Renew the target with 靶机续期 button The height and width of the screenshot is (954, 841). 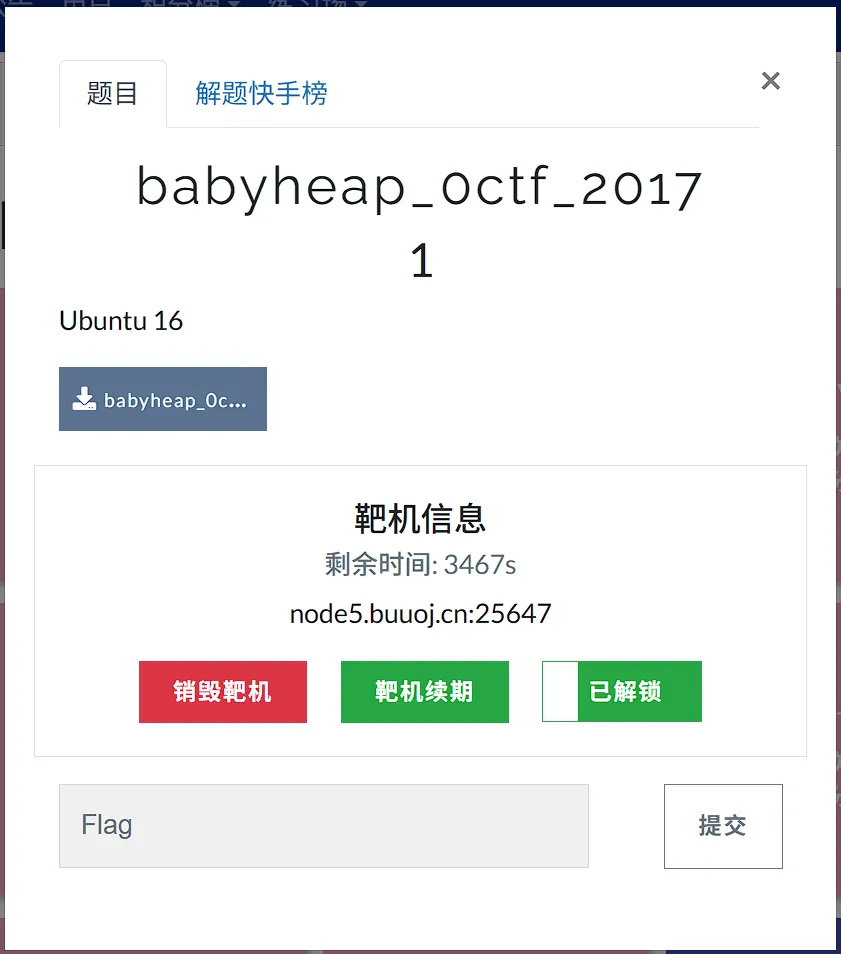(x=425, y=692)
